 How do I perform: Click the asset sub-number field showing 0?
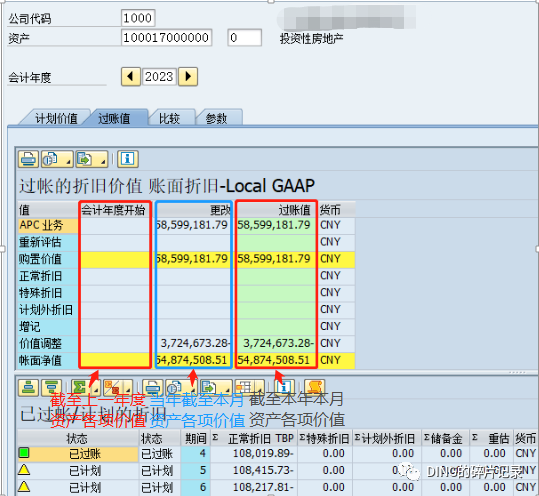click(x=244, y=37)
